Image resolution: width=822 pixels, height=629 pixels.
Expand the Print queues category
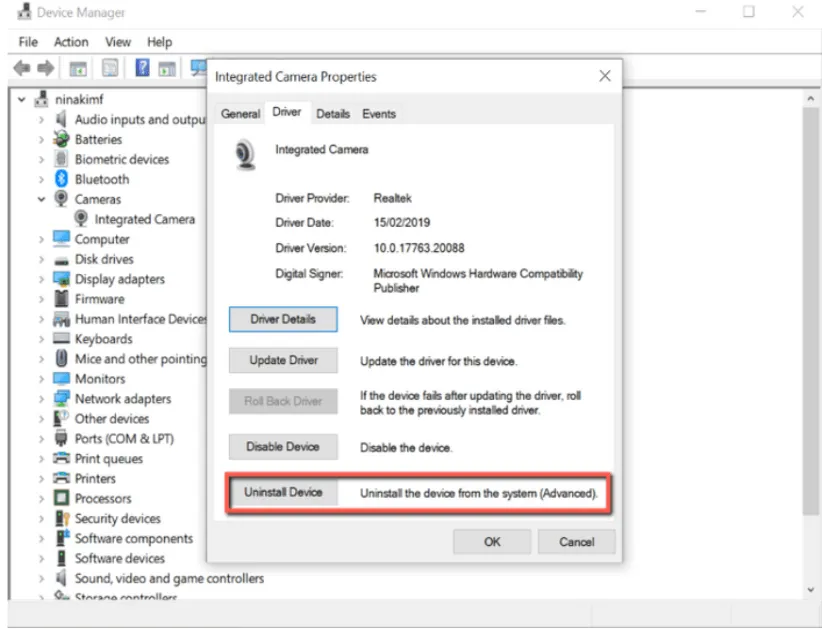pyautogui.click(x=41, y=459)
